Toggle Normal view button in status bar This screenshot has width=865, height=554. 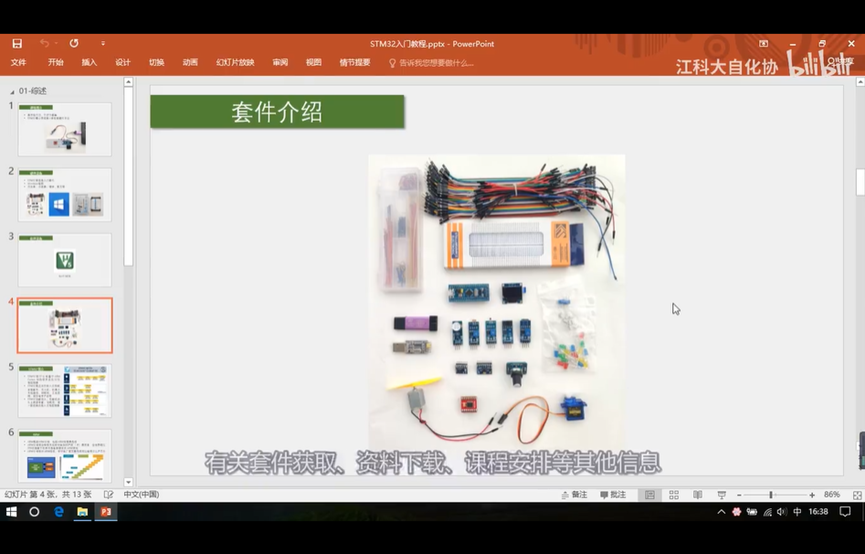[650, 495]
